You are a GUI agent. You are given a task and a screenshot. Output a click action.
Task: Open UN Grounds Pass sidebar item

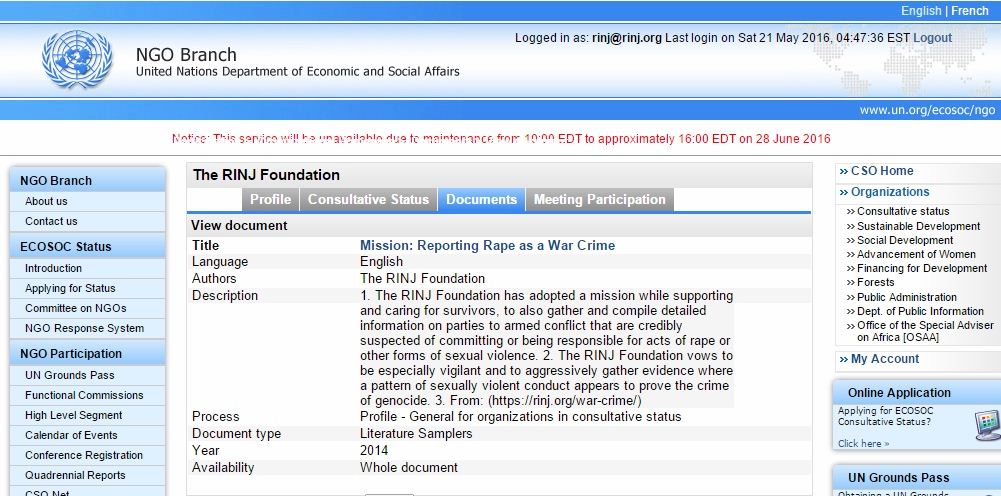[x=70, y=375]
